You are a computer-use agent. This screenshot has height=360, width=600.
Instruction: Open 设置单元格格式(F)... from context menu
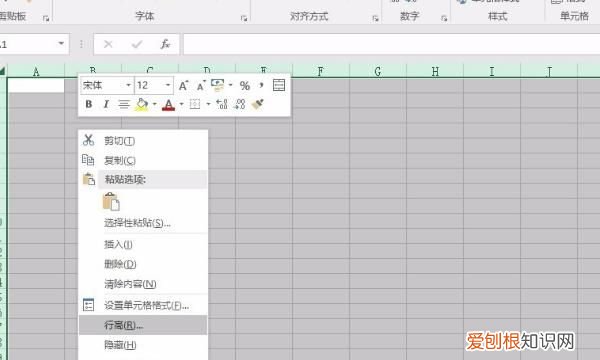pyautogui.click(x=143, y=305)
